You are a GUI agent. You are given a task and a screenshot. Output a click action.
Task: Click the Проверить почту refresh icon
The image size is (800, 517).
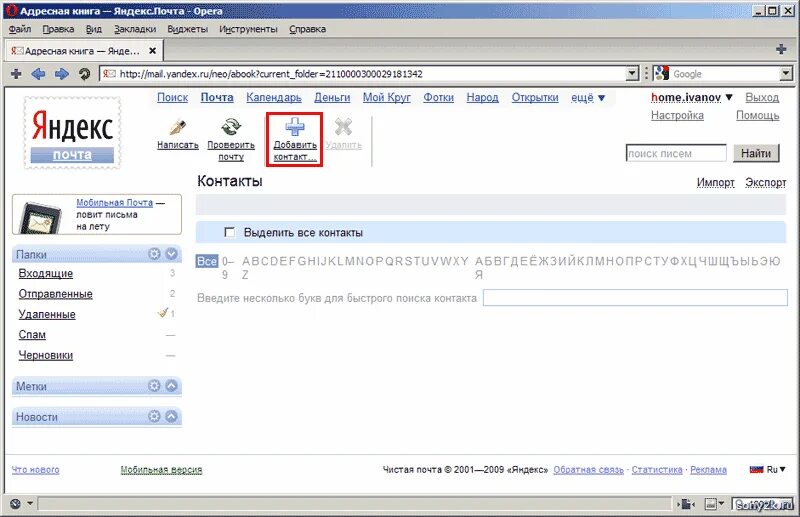pyautogui.click(x=231, y=127)
